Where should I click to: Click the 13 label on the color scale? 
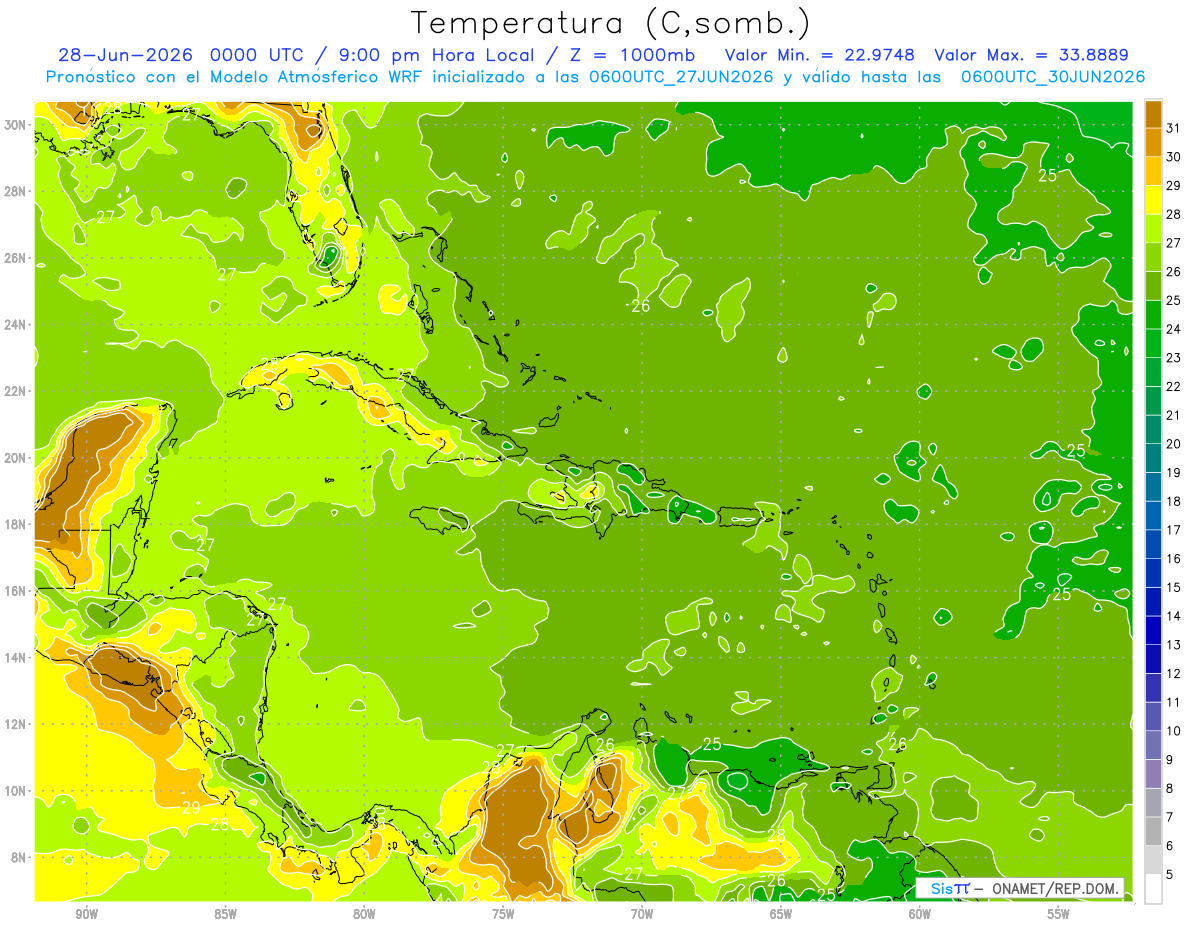click(1174, 645)
